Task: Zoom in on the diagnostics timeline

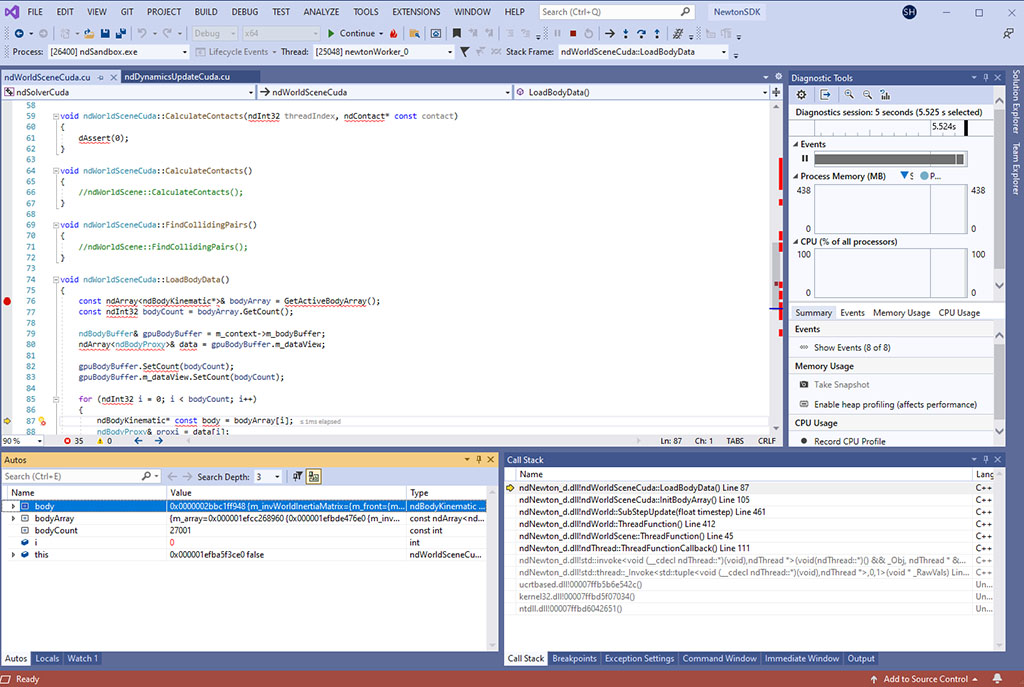Action: click(x=848, y=94)
